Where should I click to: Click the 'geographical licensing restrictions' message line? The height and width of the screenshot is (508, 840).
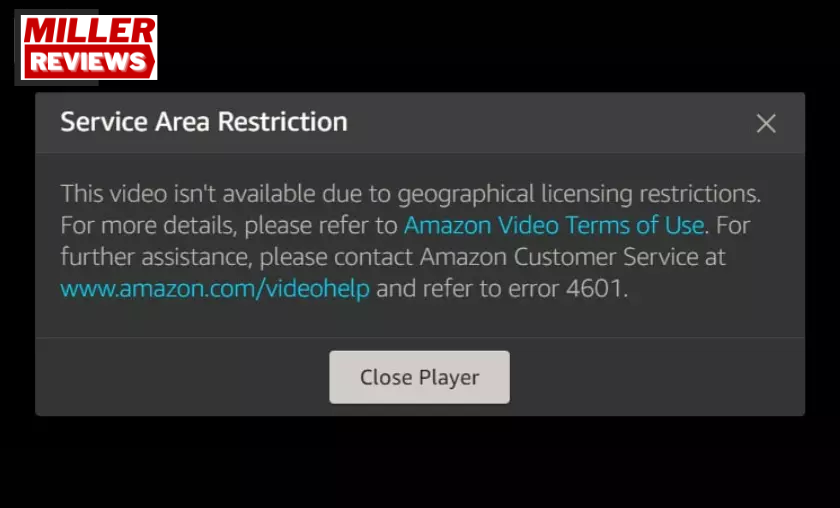coord(579,194)
